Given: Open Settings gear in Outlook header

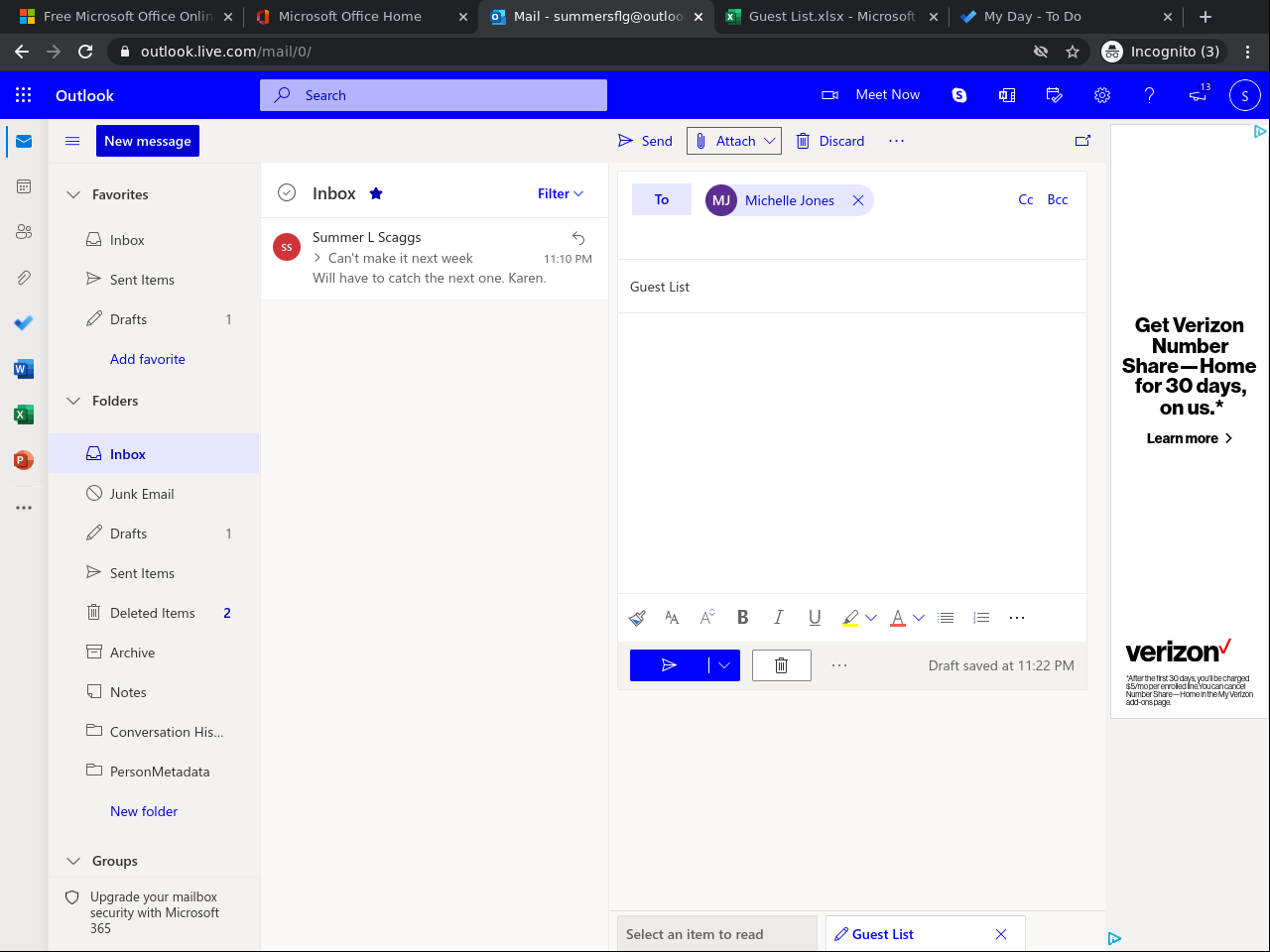Looking at the screenshot, I should (1102, 95).
